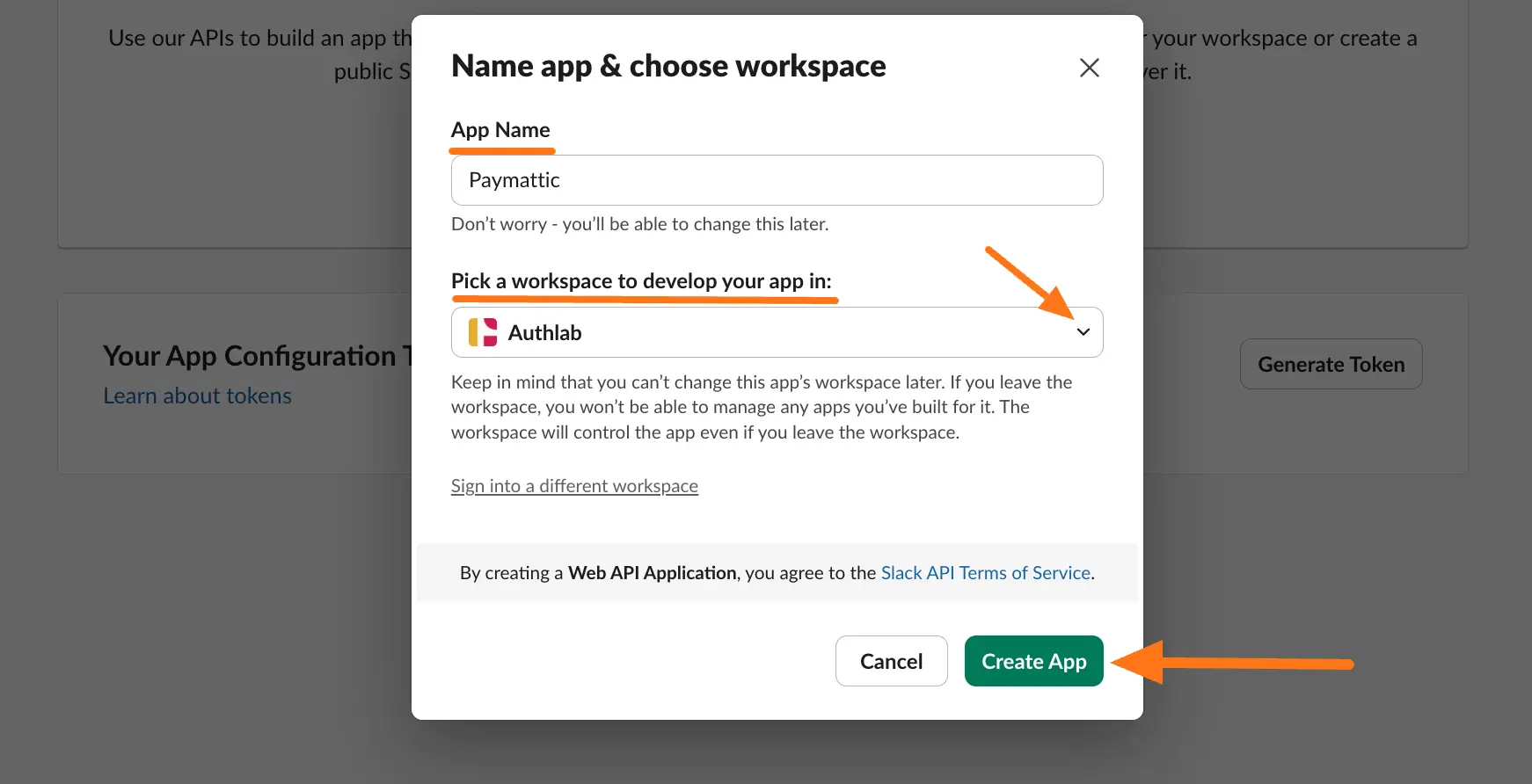Click the bold Web API Application text

pyautogui.click(x=652, y=573)
